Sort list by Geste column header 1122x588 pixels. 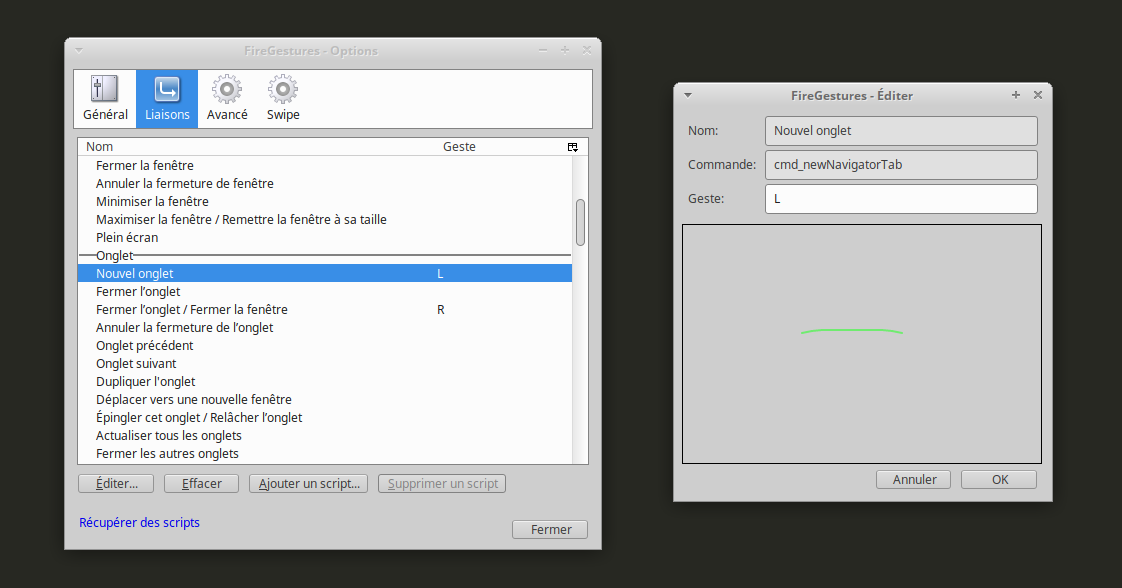tap(500, 147)
